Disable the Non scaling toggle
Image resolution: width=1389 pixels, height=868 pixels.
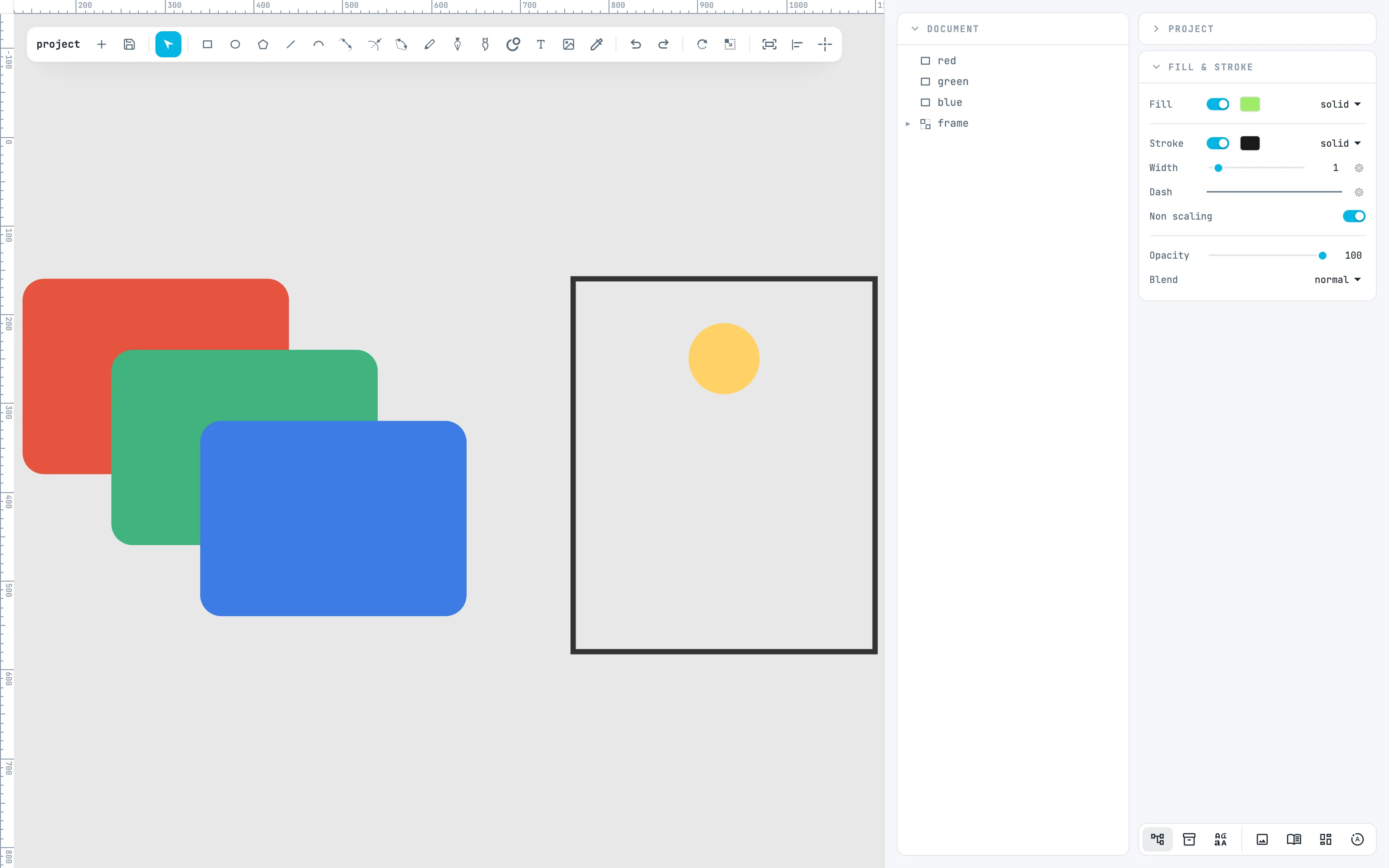tap(1354, 216)
